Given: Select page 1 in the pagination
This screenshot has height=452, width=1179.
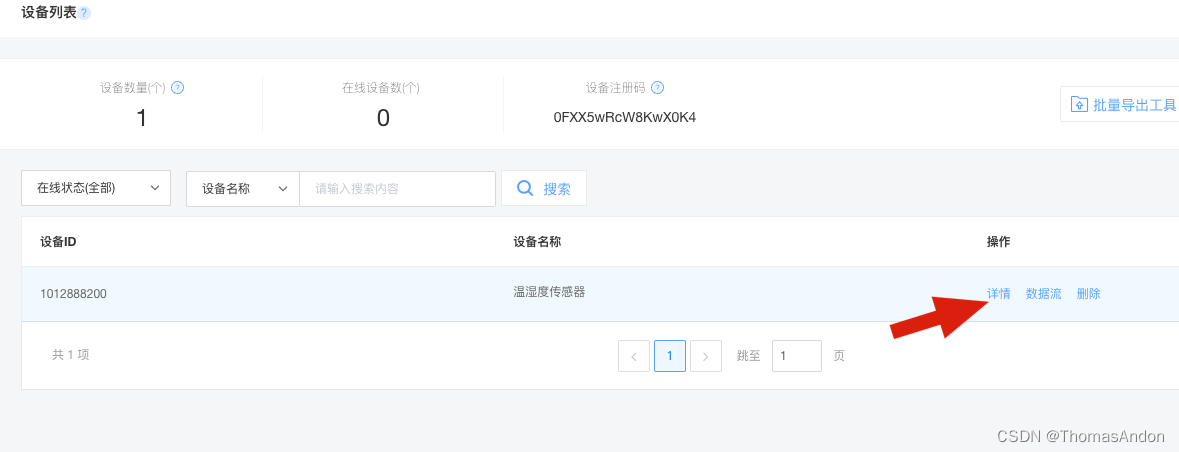Looking at the screenshot, I should [x=670, y=356].
